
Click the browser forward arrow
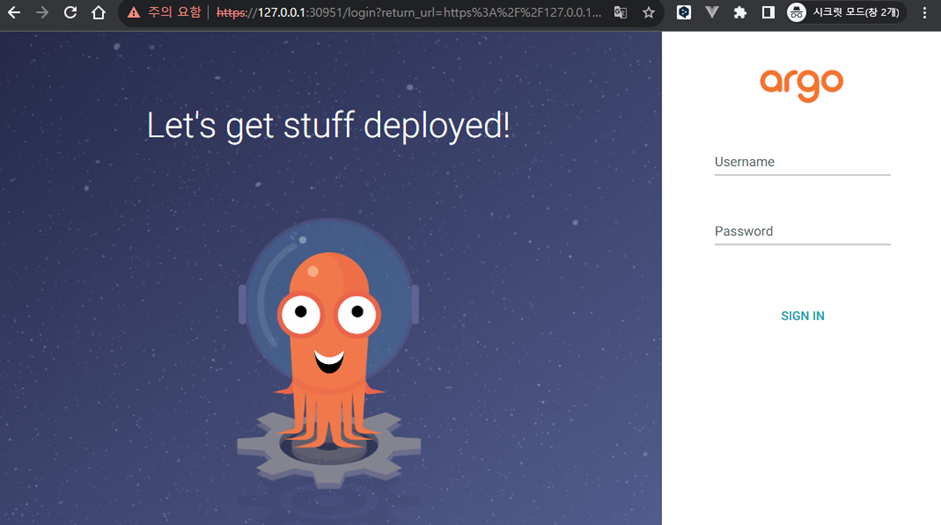(x=42, y=12)
